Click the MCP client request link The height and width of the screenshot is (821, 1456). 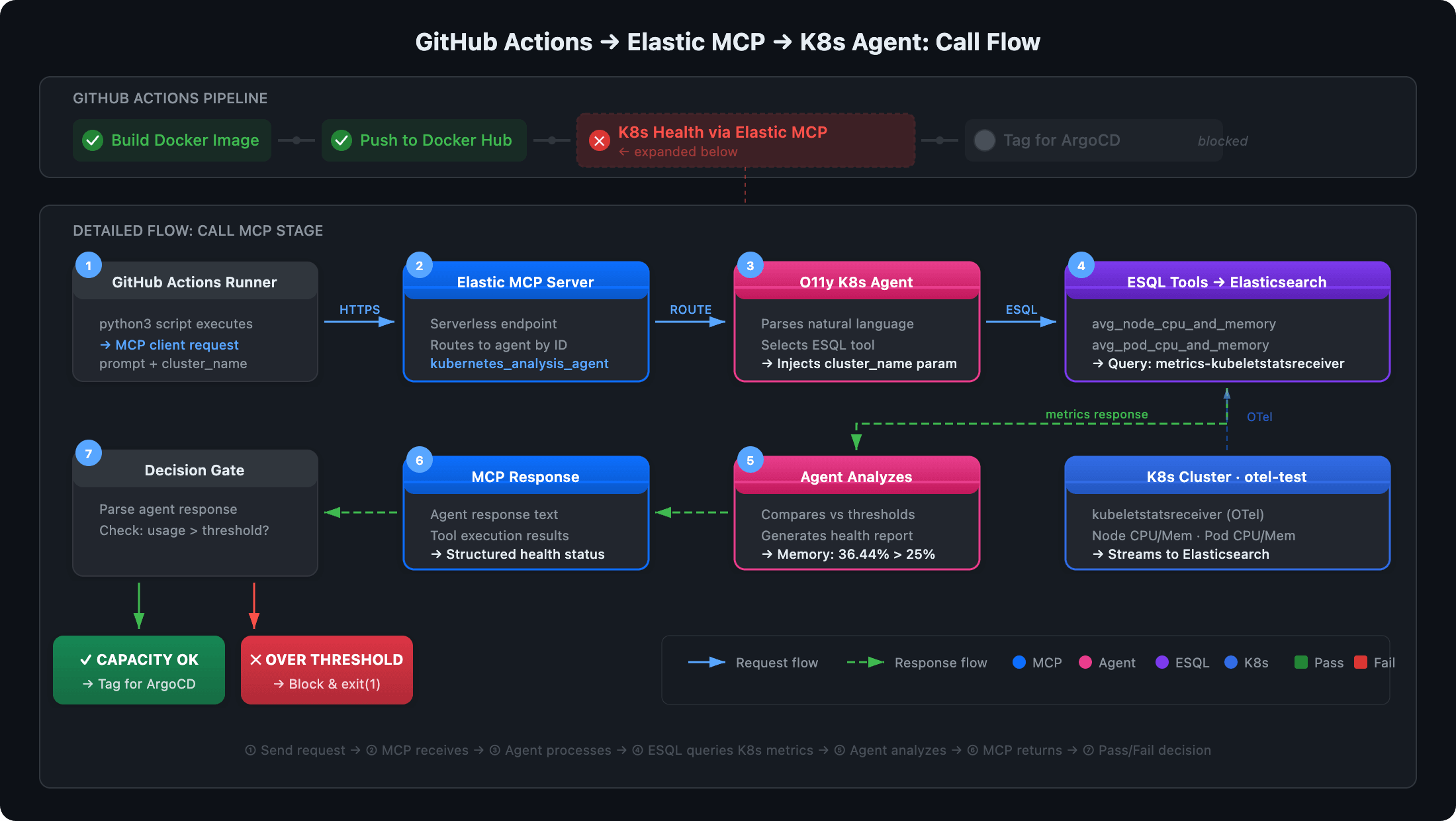point(176,344)
